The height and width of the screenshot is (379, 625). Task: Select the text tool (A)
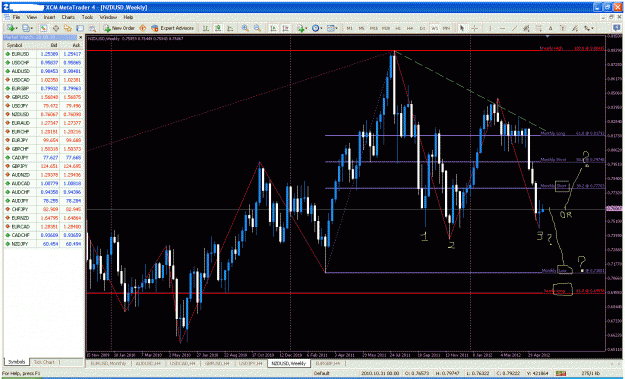(550, 28)
